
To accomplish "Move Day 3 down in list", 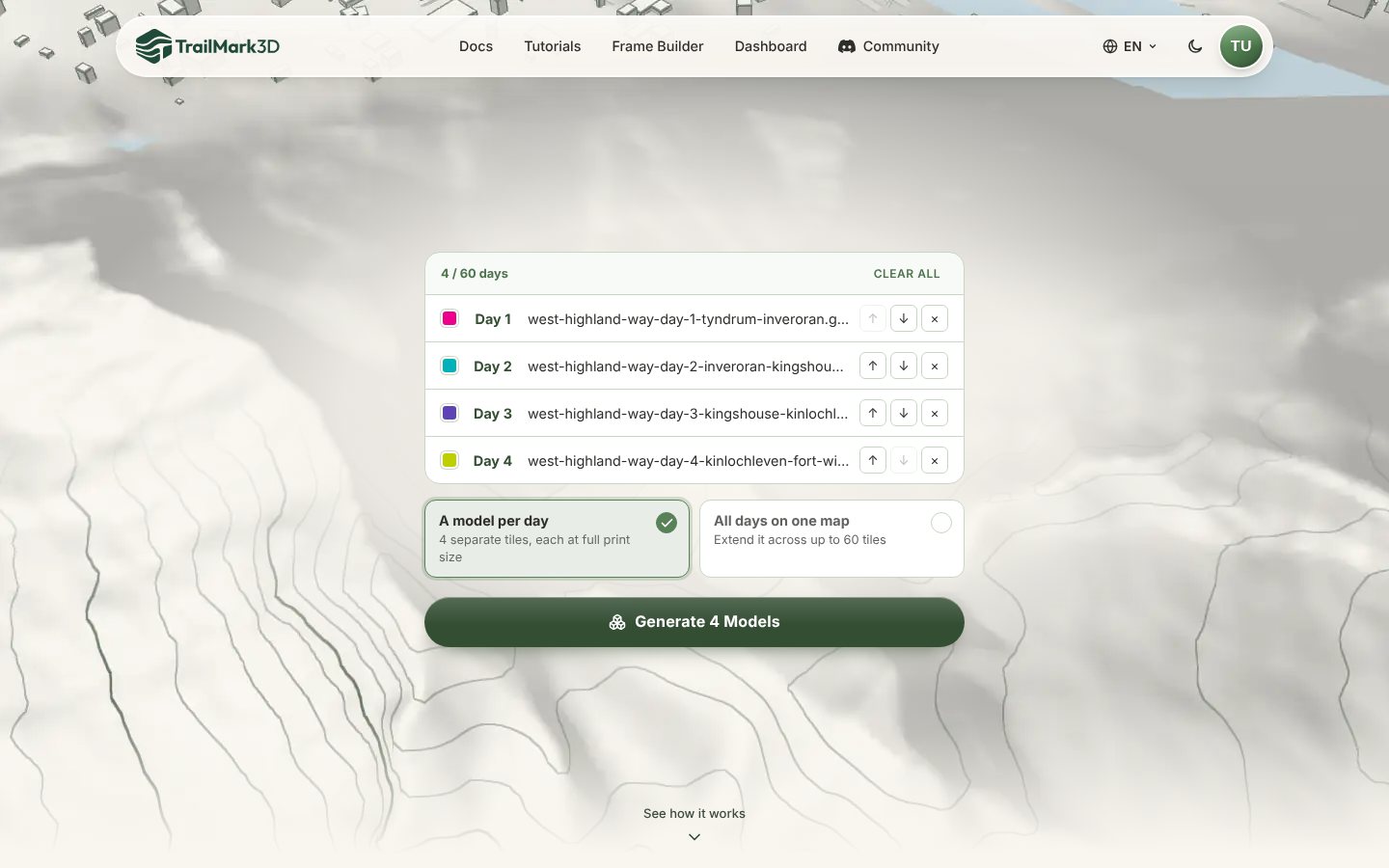I will pyautogui.click(x=904, y=413).
